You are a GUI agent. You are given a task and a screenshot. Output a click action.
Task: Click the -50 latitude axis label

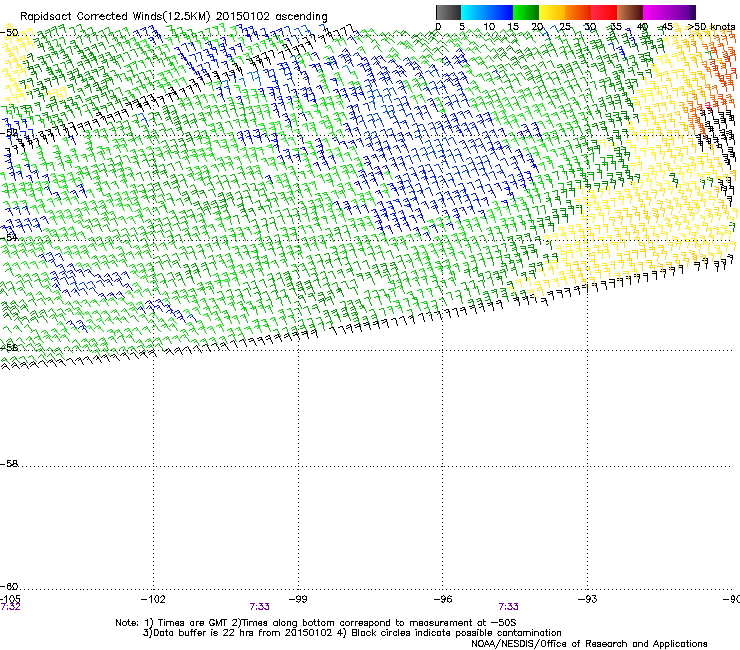click(x=9, y=33)
